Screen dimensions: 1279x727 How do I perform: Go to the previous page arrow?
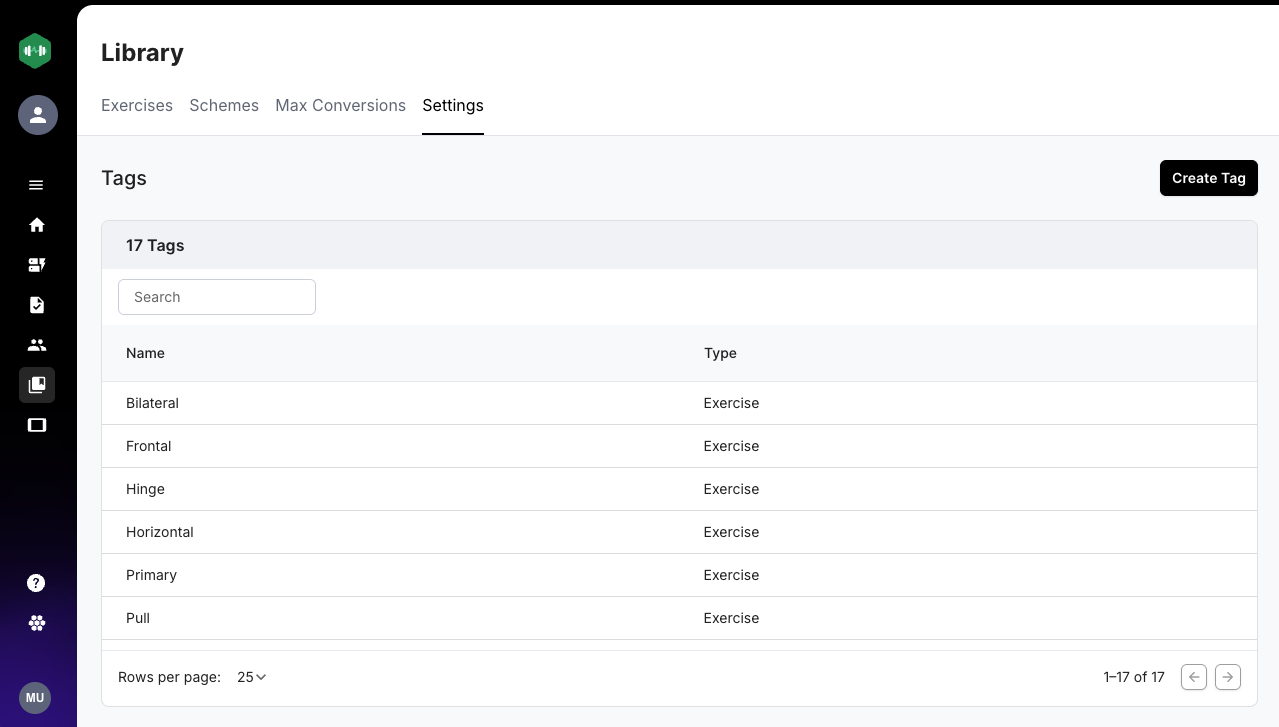1194,677
